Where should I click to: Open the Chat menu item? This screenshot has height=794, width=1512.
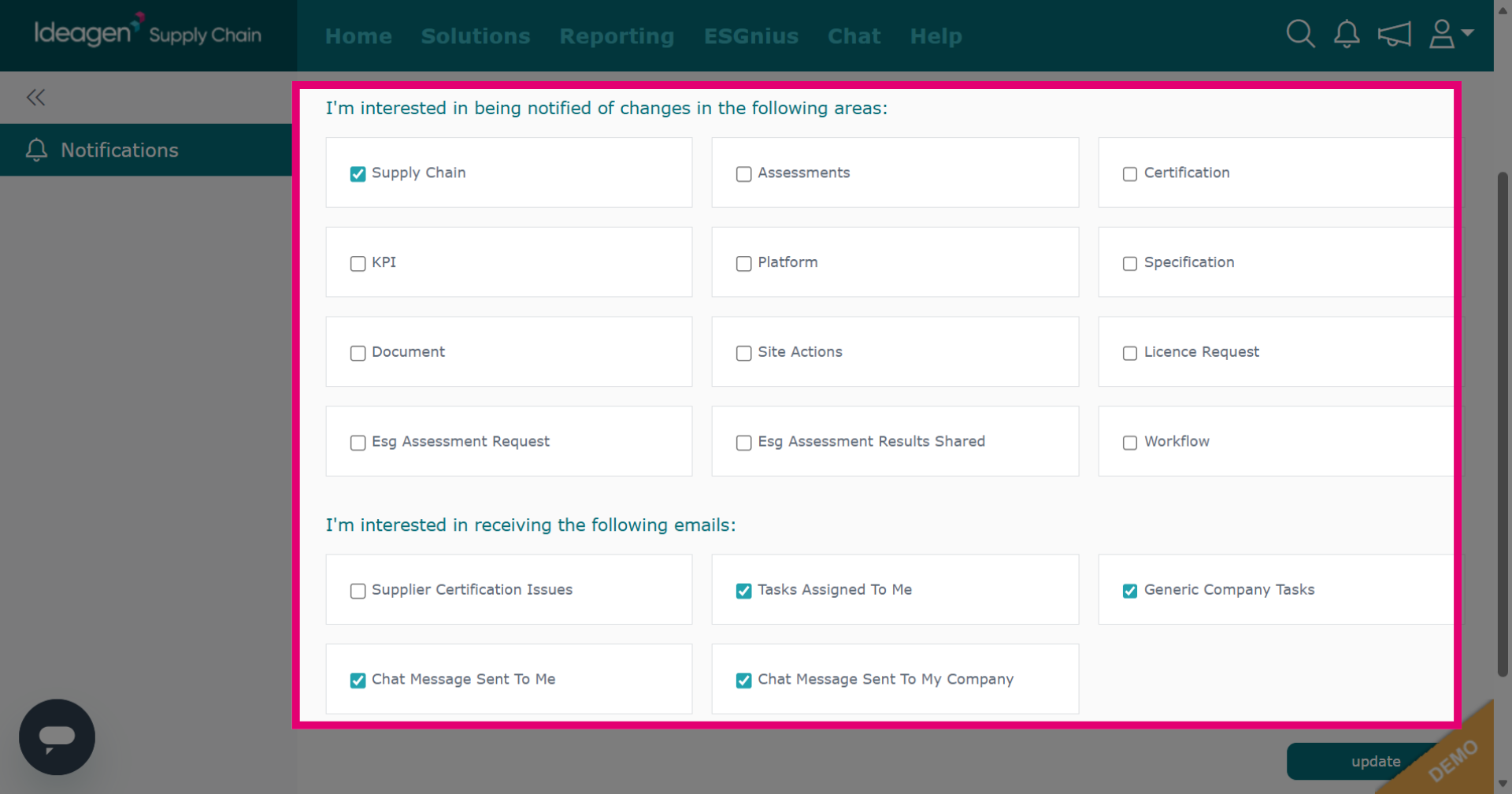click(854, 36)
